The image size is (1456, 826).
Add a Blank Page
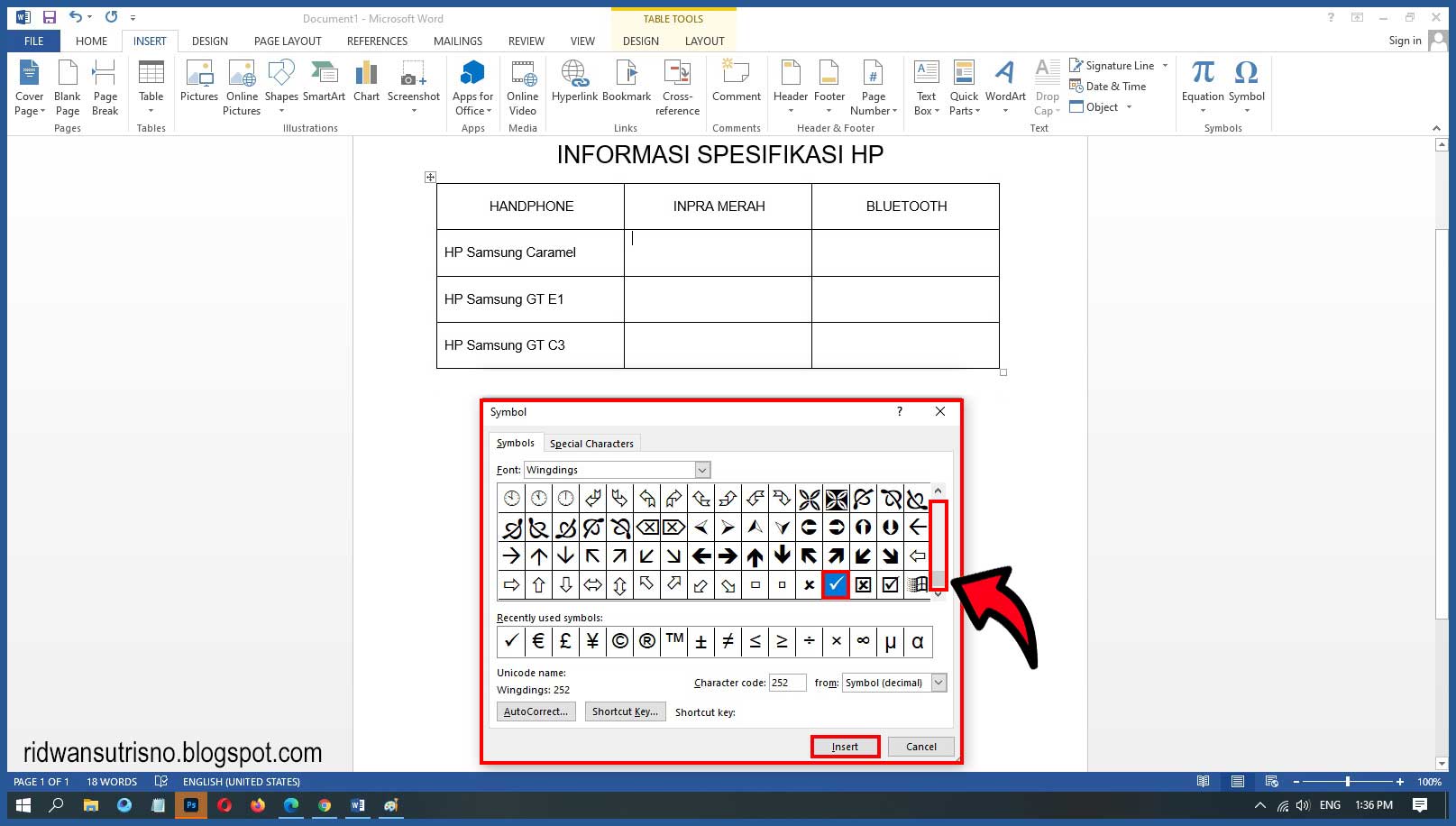tap(68, 87)
